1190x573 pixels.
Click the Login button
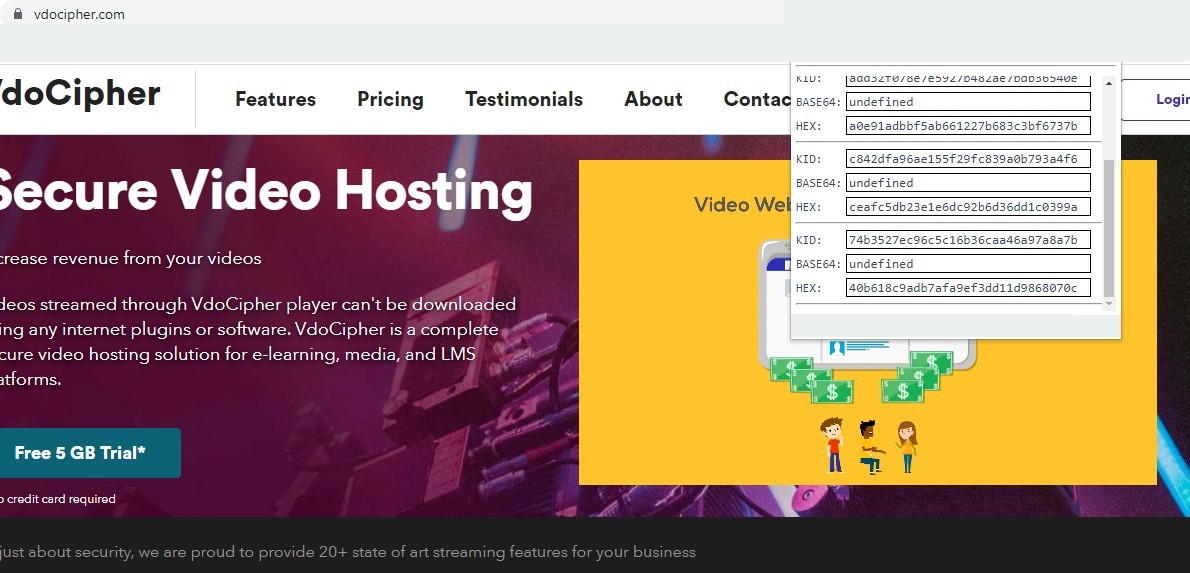(x=1156, y=99)
